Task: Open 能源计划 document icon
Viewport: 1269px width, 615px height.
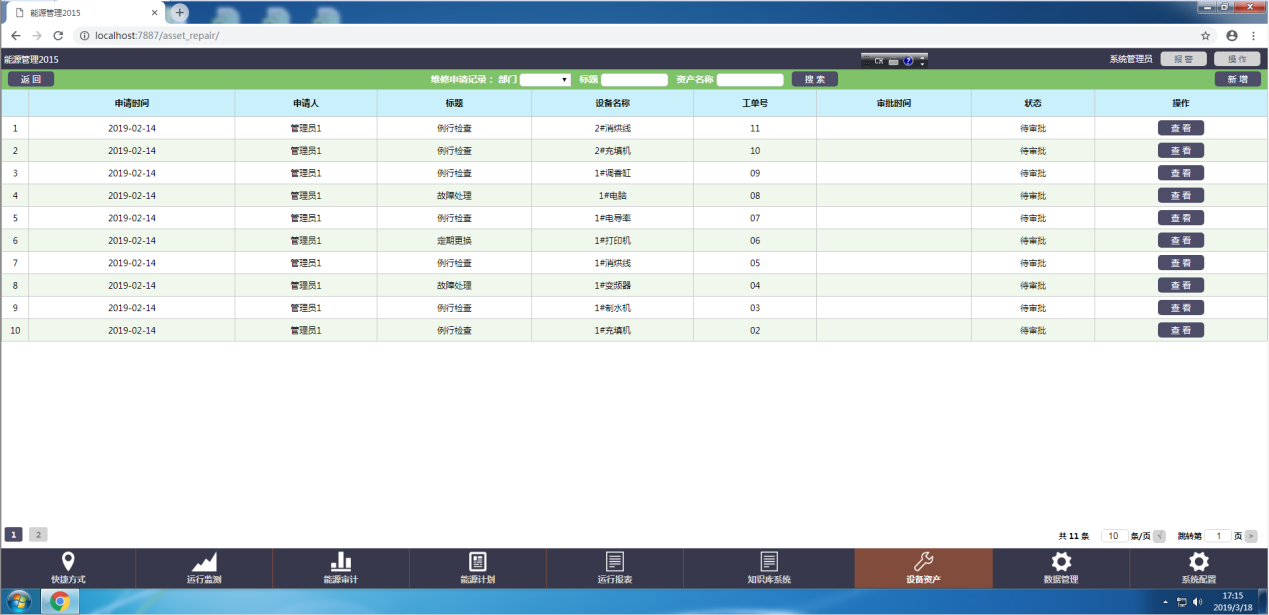Action: [478, 562]
